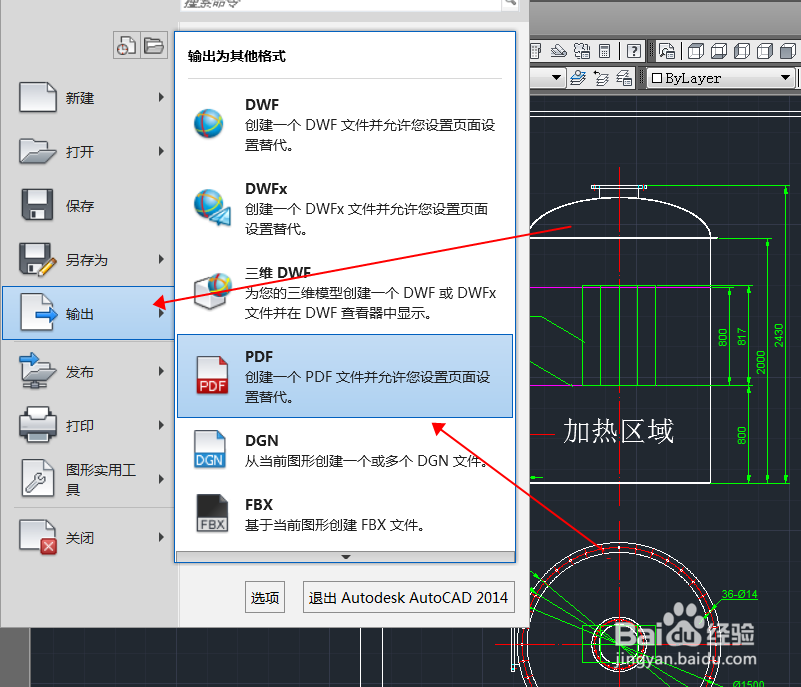
Task: Choose 新建 (New) in application menu
Action: [x=87, y=97]
